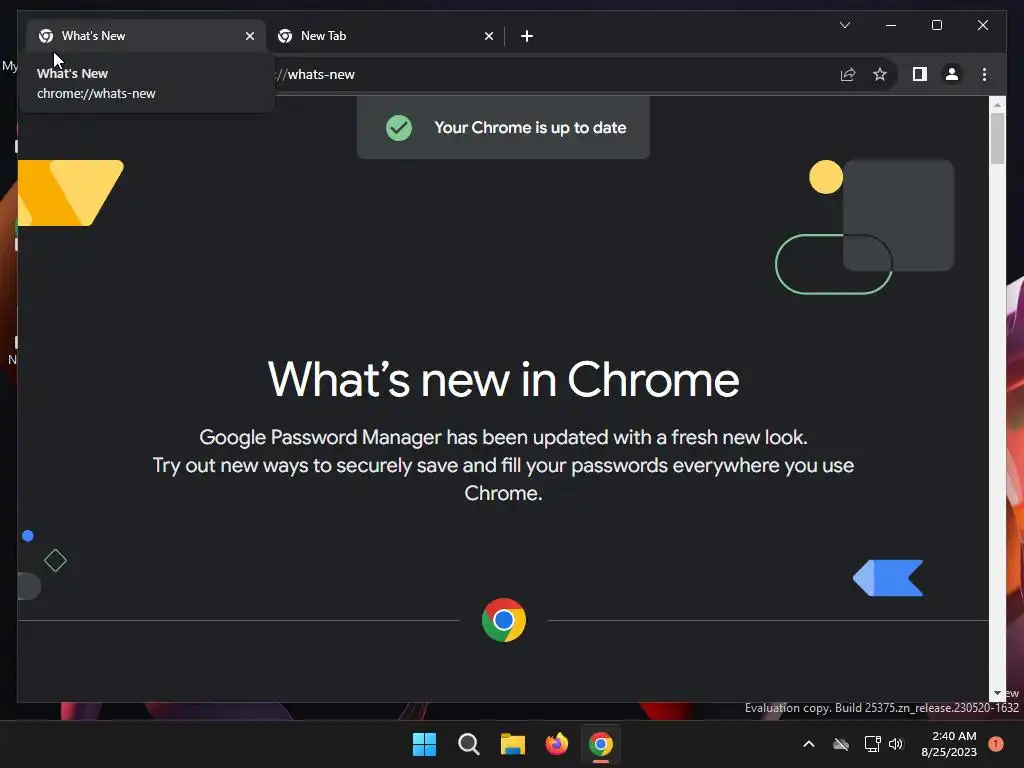Click the scrollbar up arrow
The width and height of the screenshot is (1024, 768).
(997, 104)
